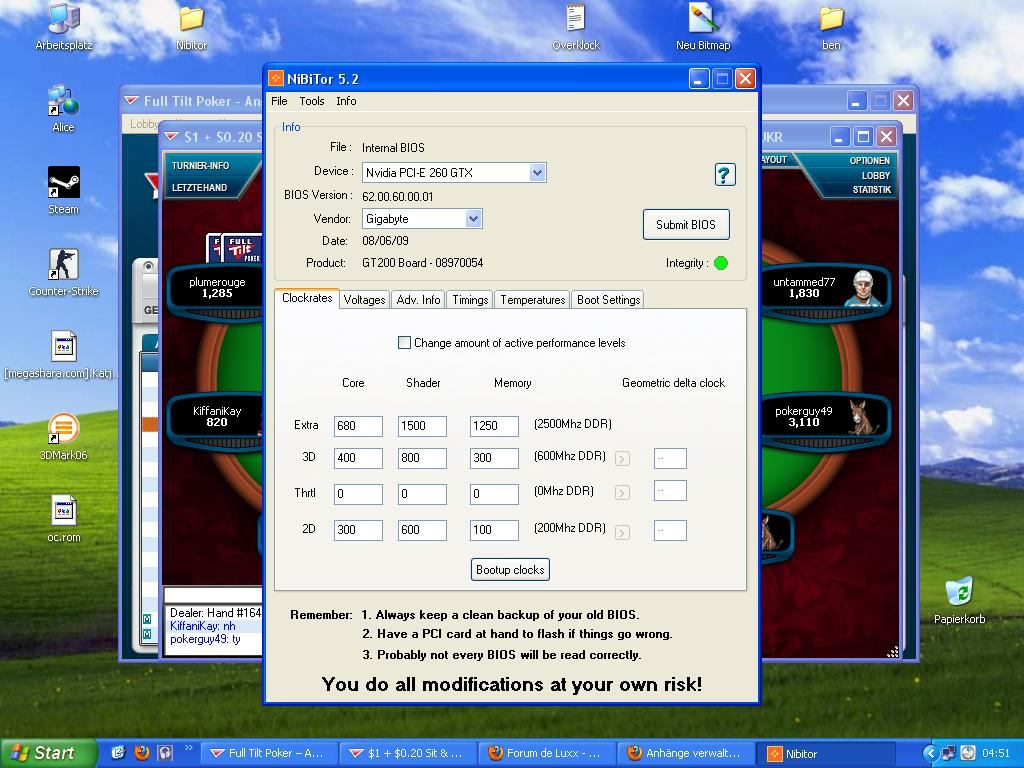Click STATISTIK in poker table window
This screenshot has width=1024, height=768.
tap(872, 190)
